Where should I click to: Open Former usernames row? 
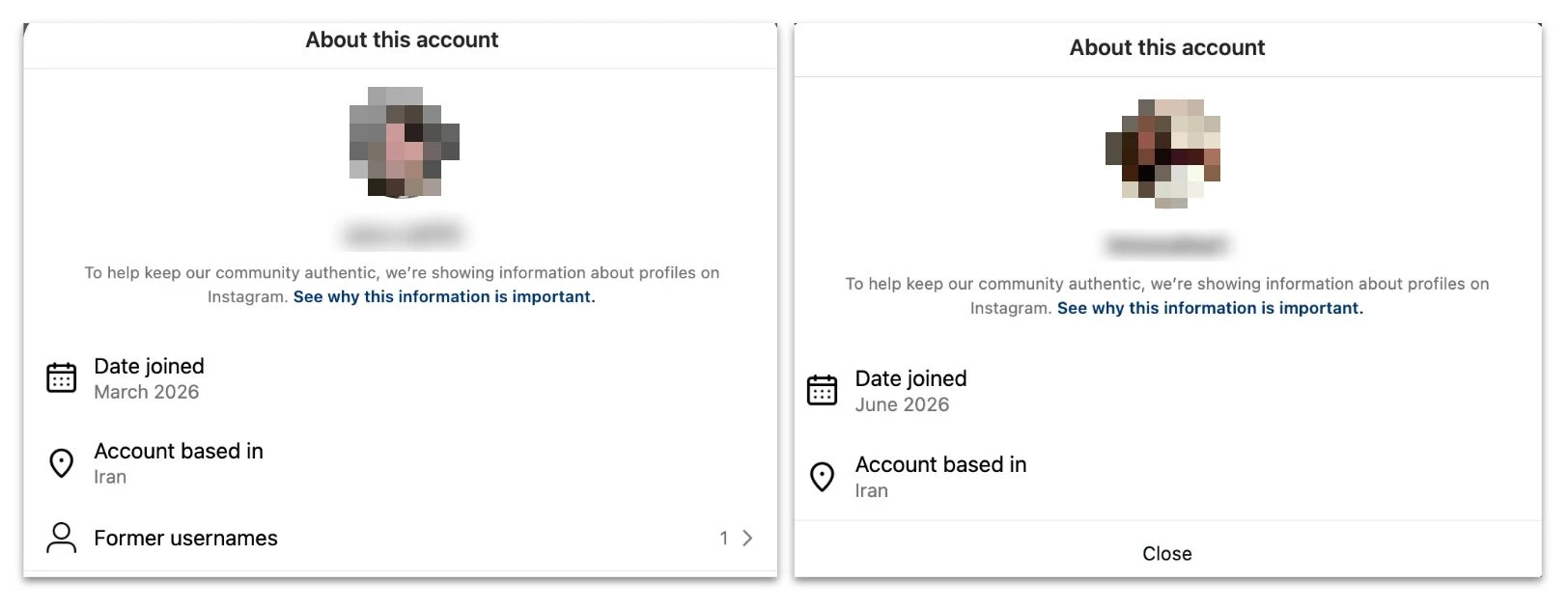pos(400,538)
